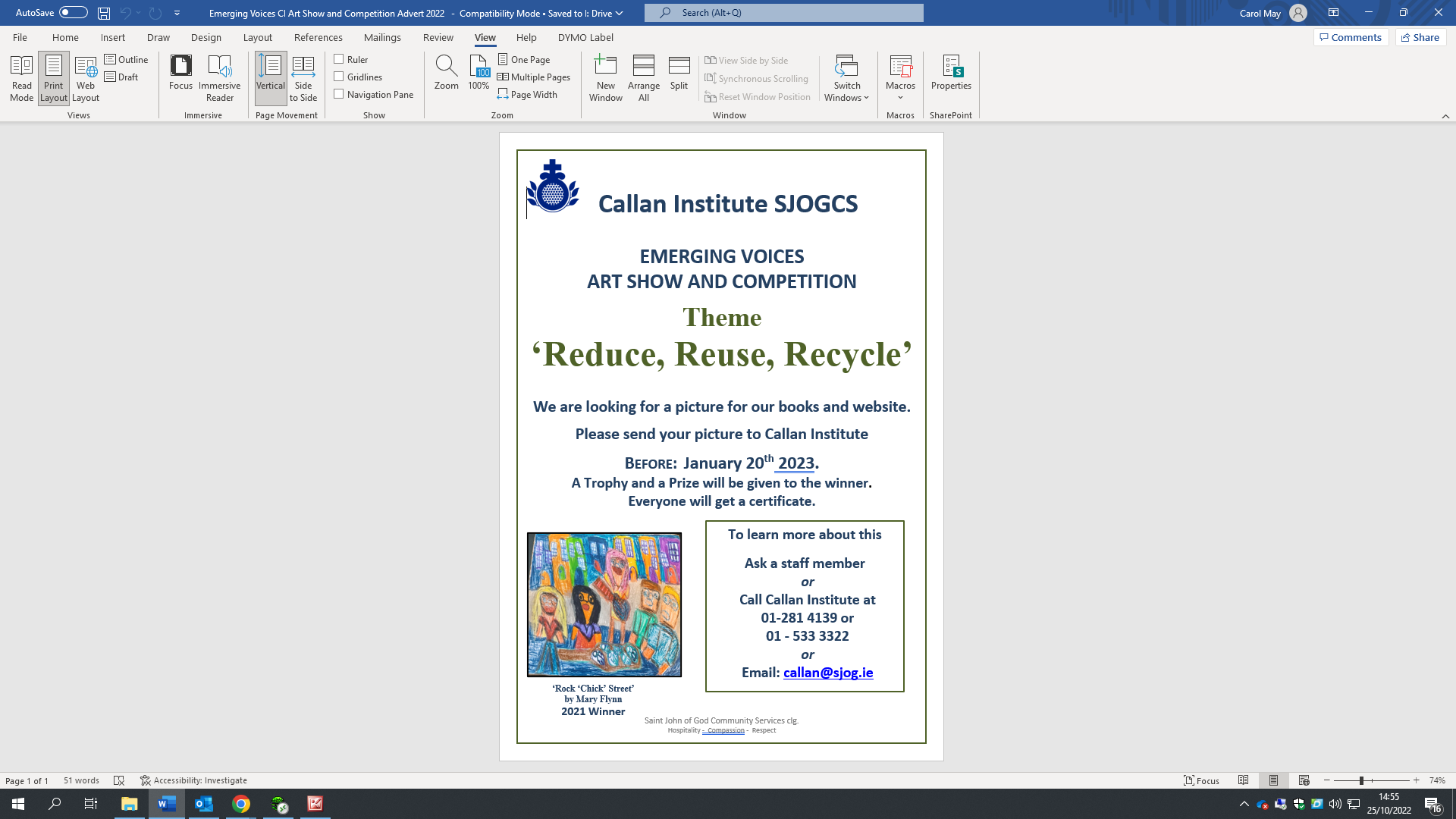Image resolution: width=1456 pixels, height=819 pixels.
Task: Switch to Web Layout view
Action: coord(86,78)
